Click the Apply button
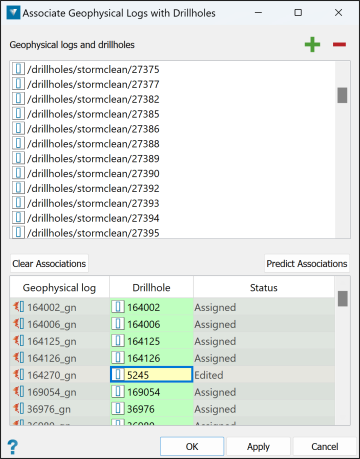This screenshot has width=360, height=459. pyautogui.click(x=258, y=447)
